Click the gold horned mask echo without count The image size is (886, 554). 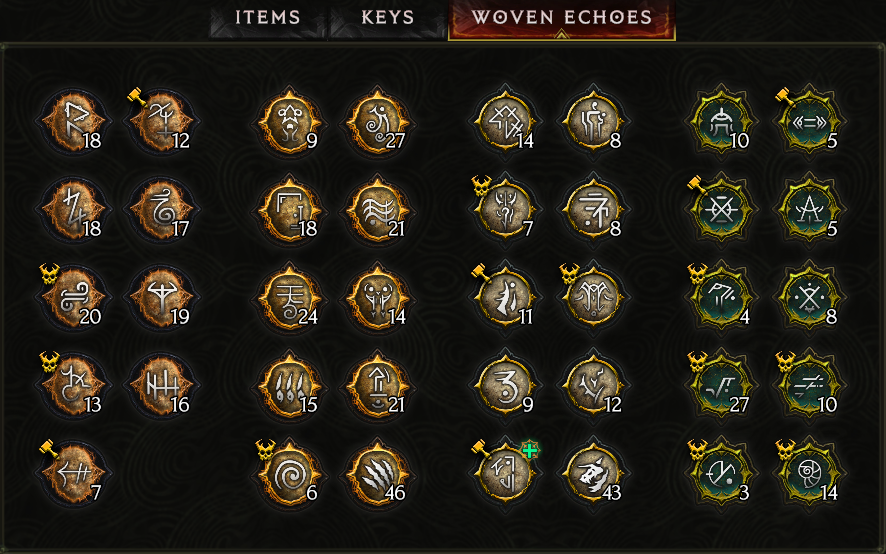tap(593, 298)
